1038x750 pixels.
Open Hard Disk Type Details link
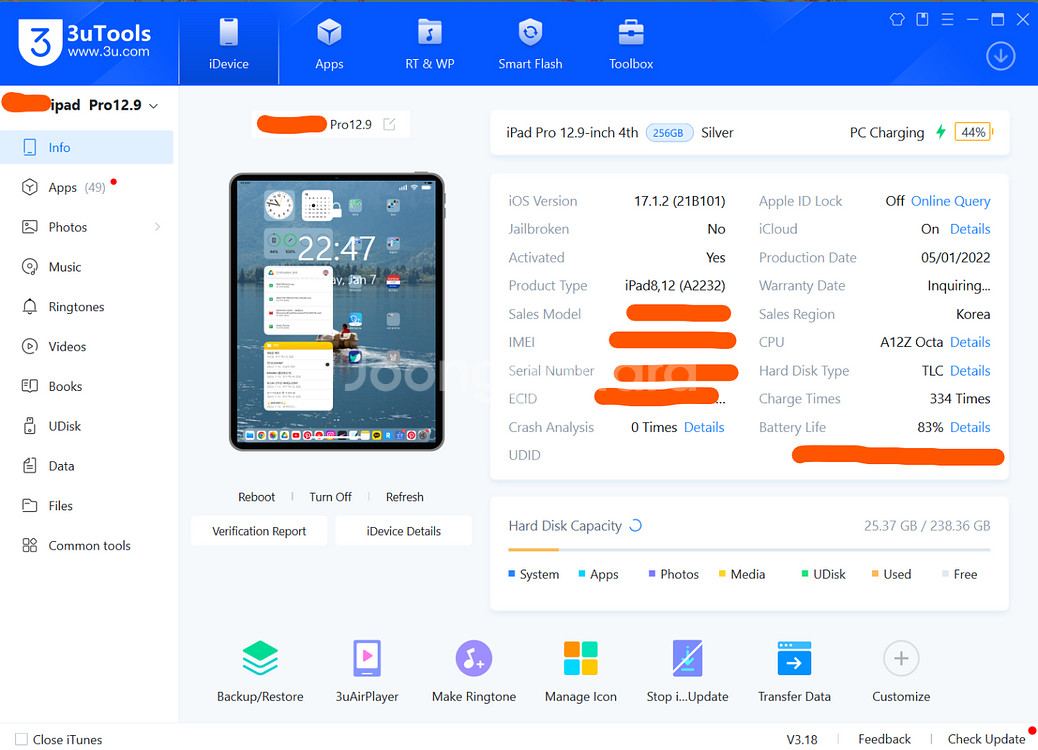(970, 371)
